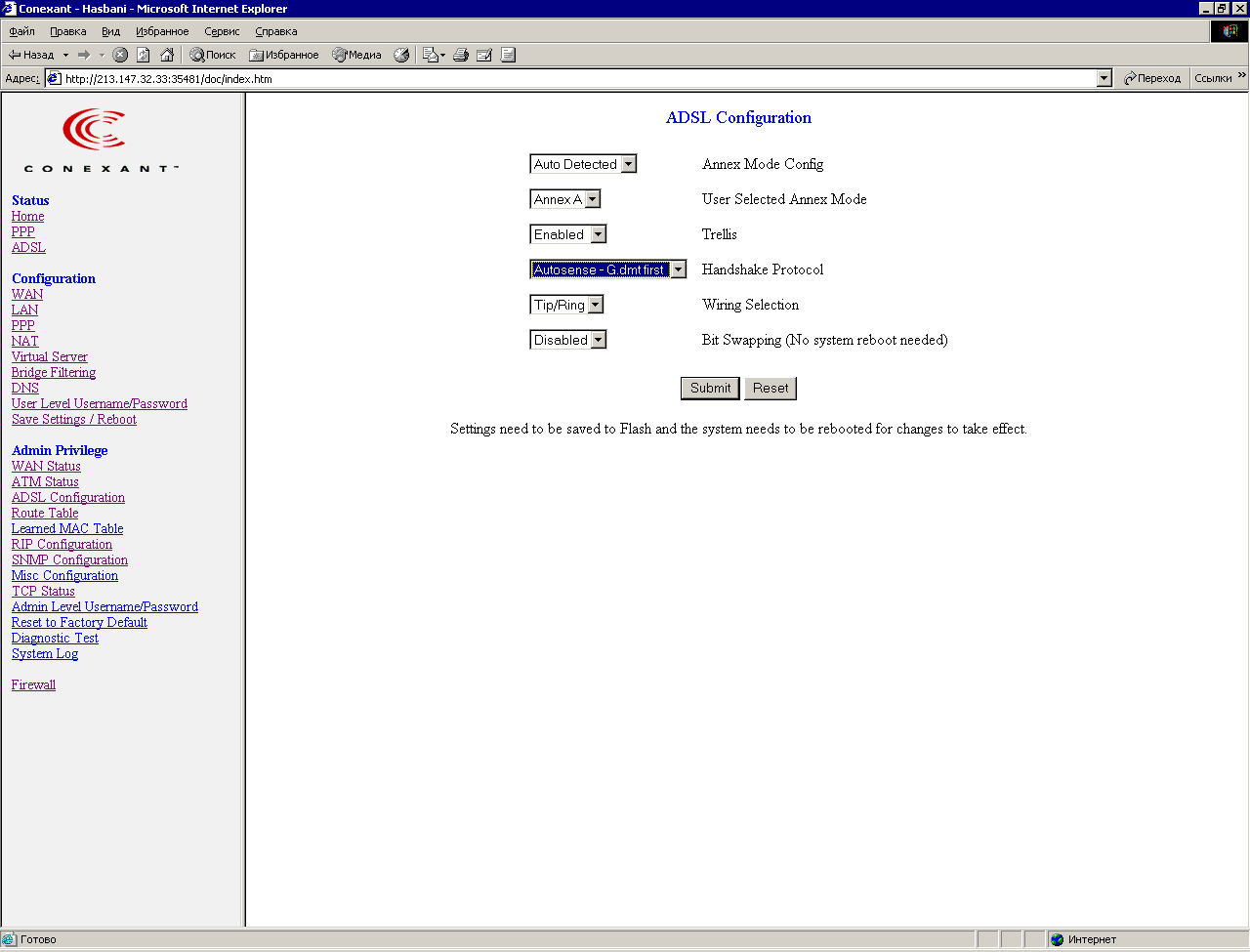The height and width of the screenshot is (952, 1250).
Task: Click the Reset button
Action: point(771,388)
